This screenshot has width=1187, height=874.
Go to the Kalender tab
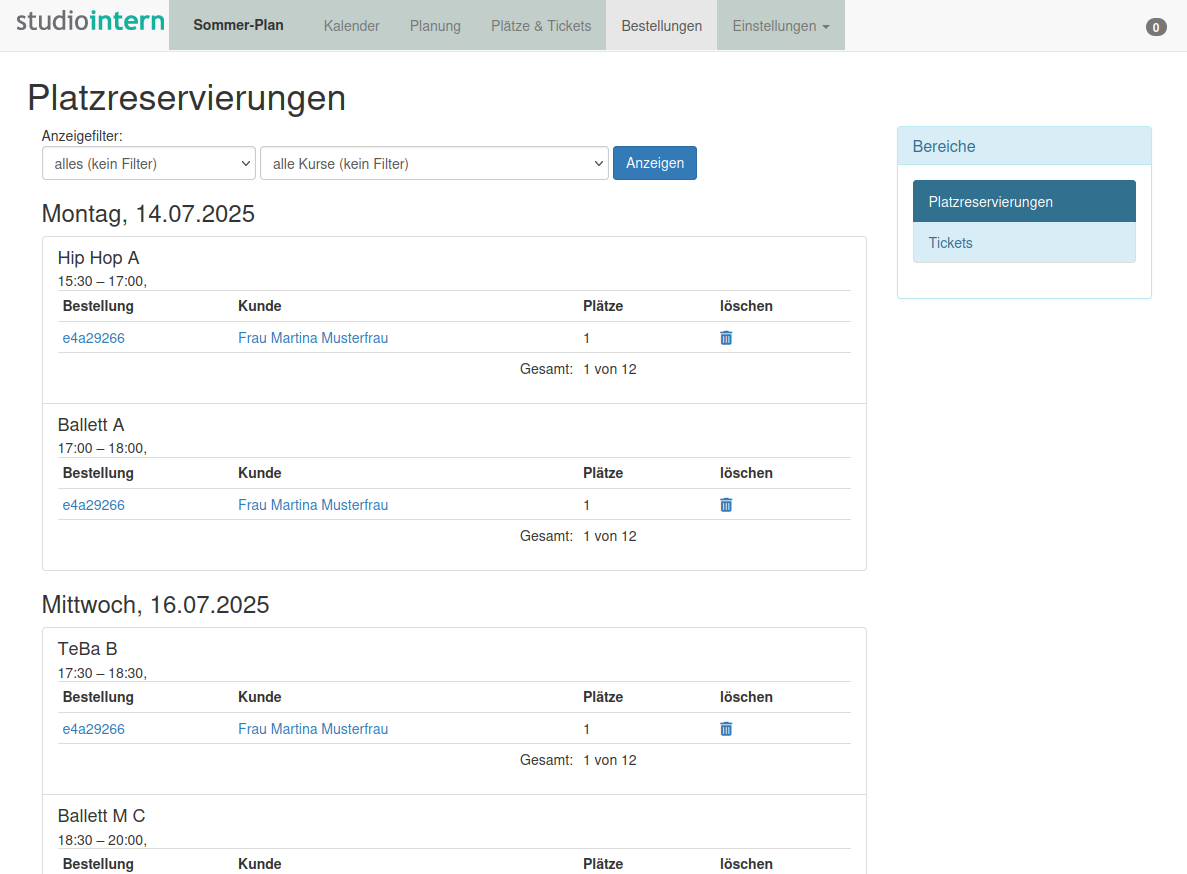(351, 26)
